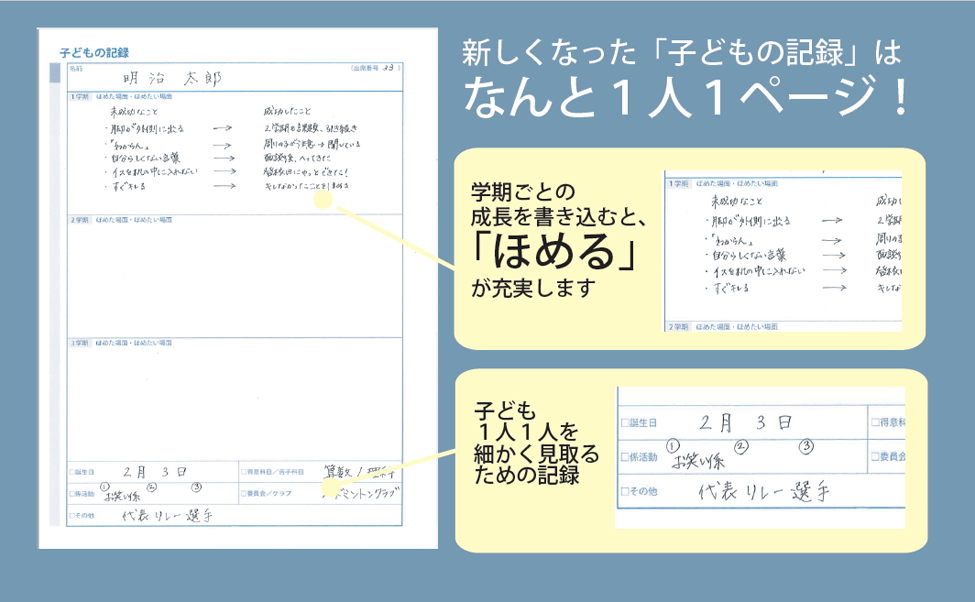Click circled ③ on the full-page form
Screen dimensions: 975x602
196,487
